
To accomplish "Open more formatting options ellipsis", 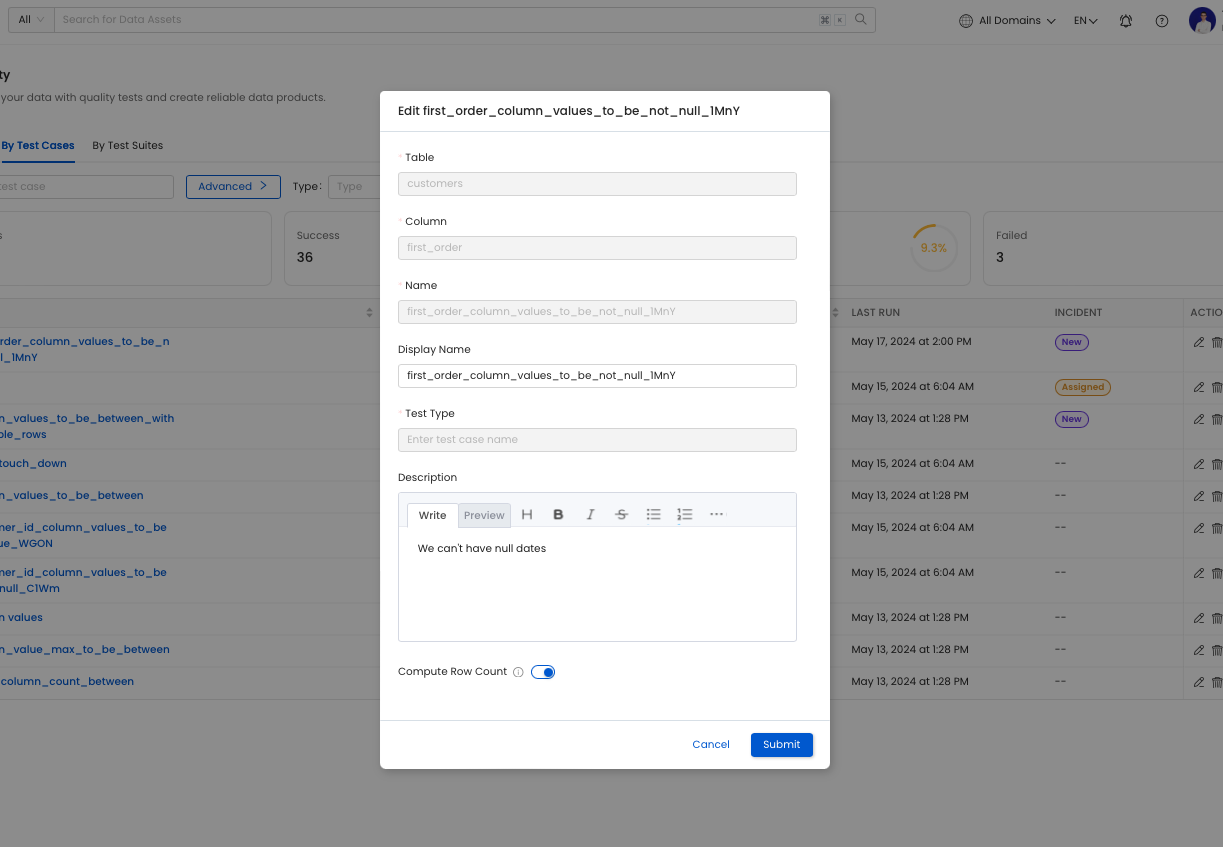I will pyautogui.click(x=716, y=515).
